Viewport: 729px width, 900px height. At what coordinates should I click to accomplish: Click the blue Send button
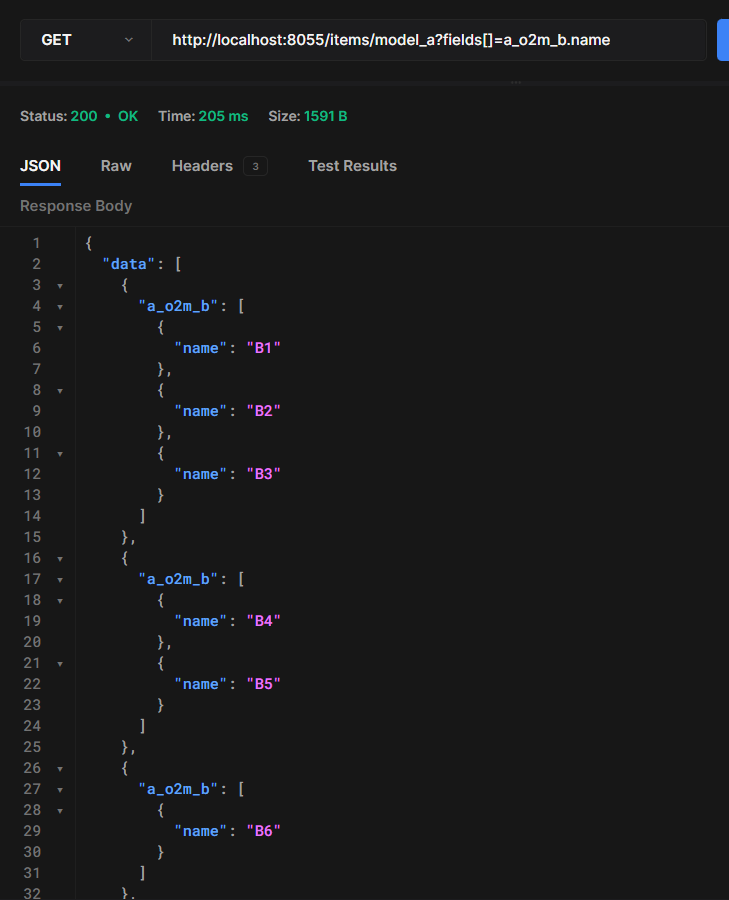(722, 39)
